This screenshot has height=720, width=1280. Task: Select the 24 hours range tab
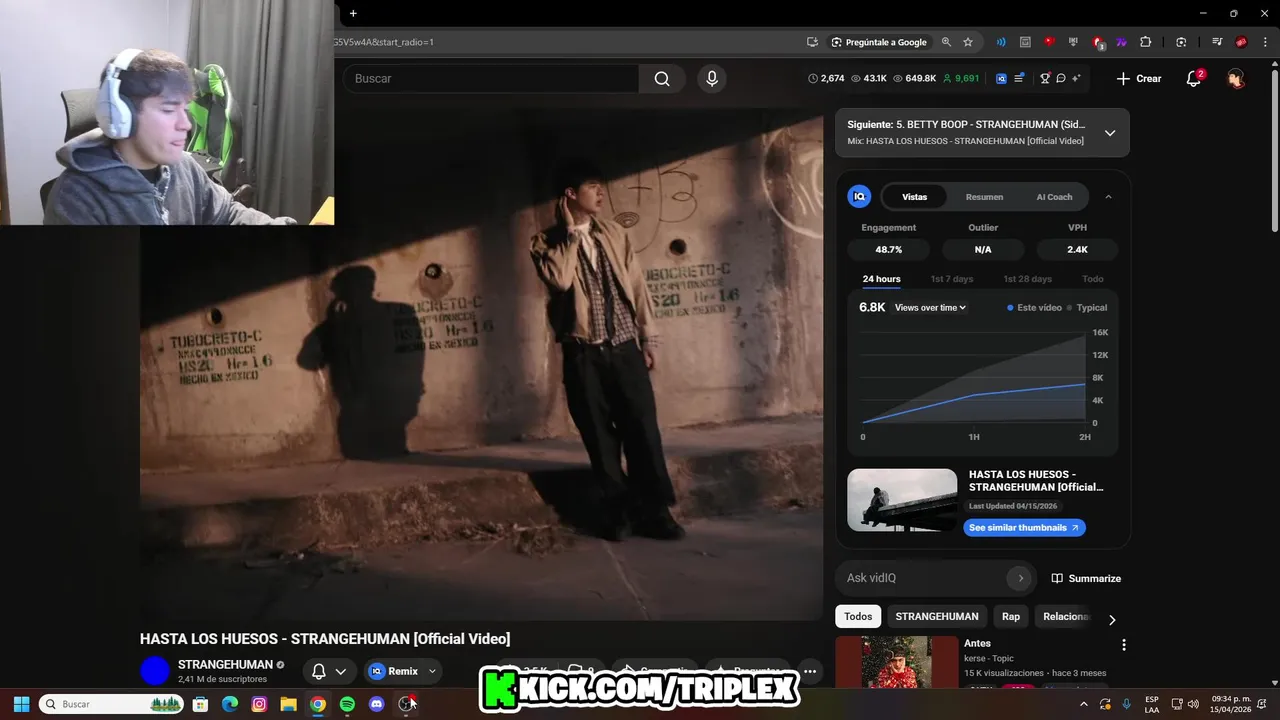pos(881,279)
